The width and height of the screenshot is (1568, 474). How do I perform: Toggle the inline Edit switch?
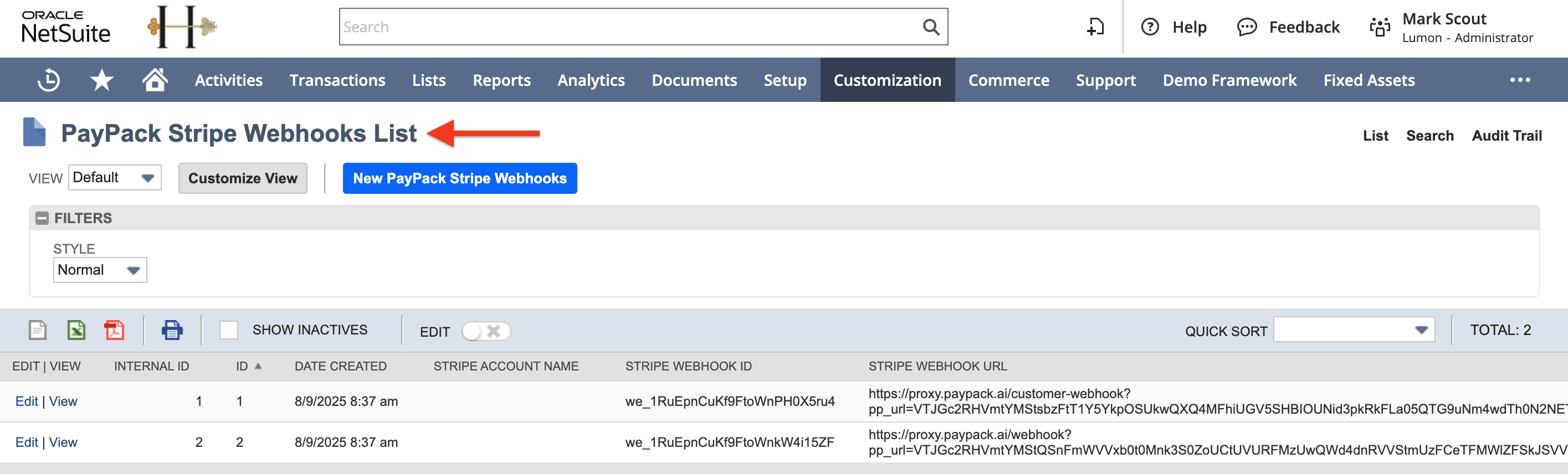click(485, 331)
